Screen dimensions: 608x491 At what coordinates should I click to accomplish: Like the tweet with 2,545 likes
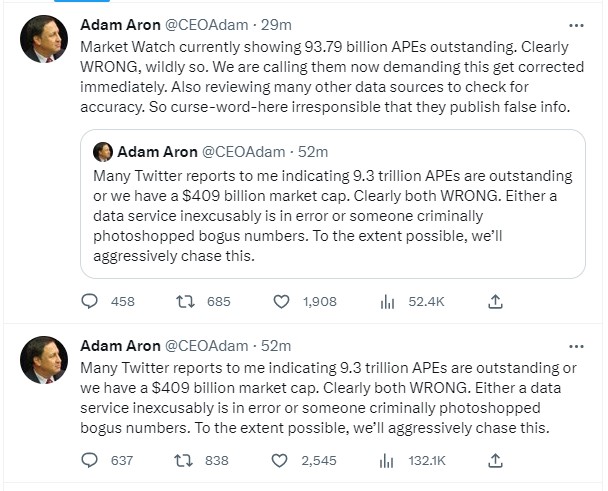283,461
